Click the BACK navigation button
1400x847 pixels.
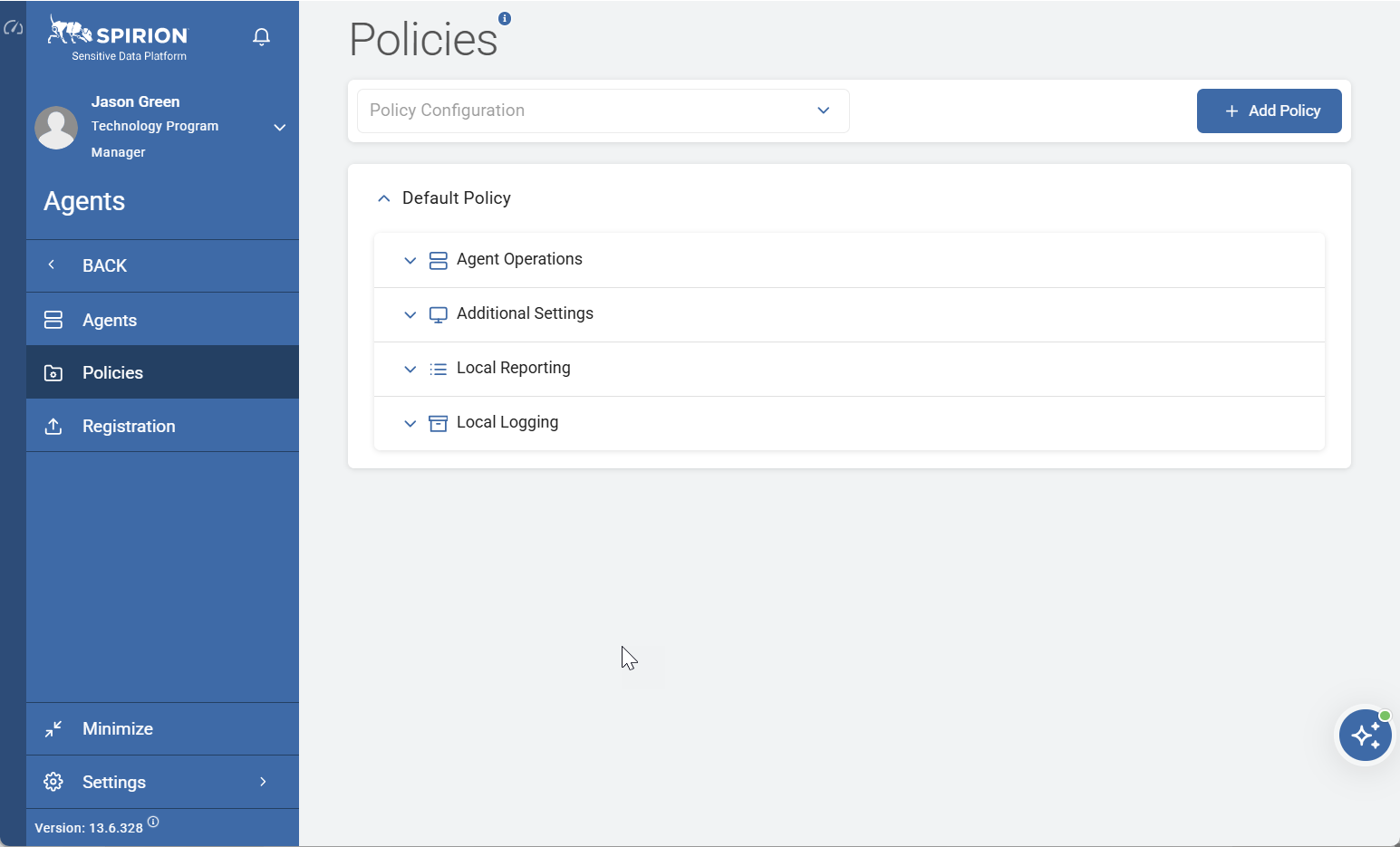click(104, 265)
